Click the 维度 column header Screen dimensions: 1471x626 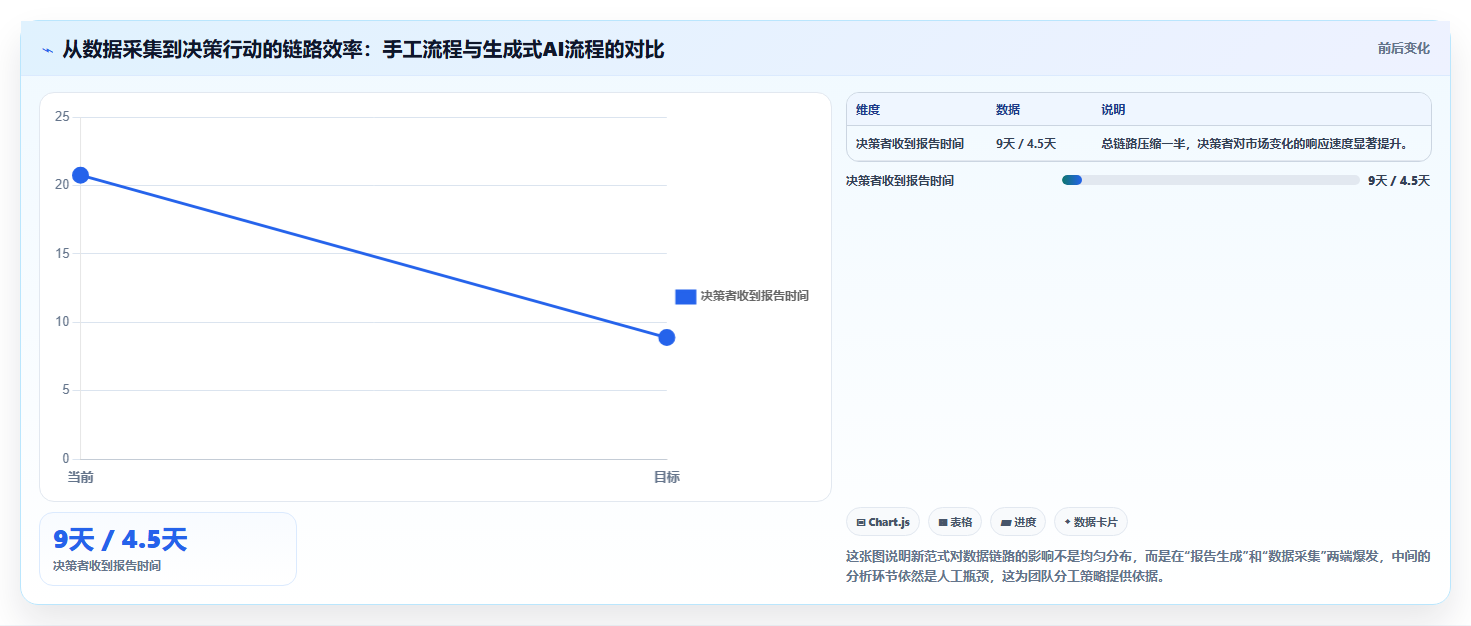point(868,110)
